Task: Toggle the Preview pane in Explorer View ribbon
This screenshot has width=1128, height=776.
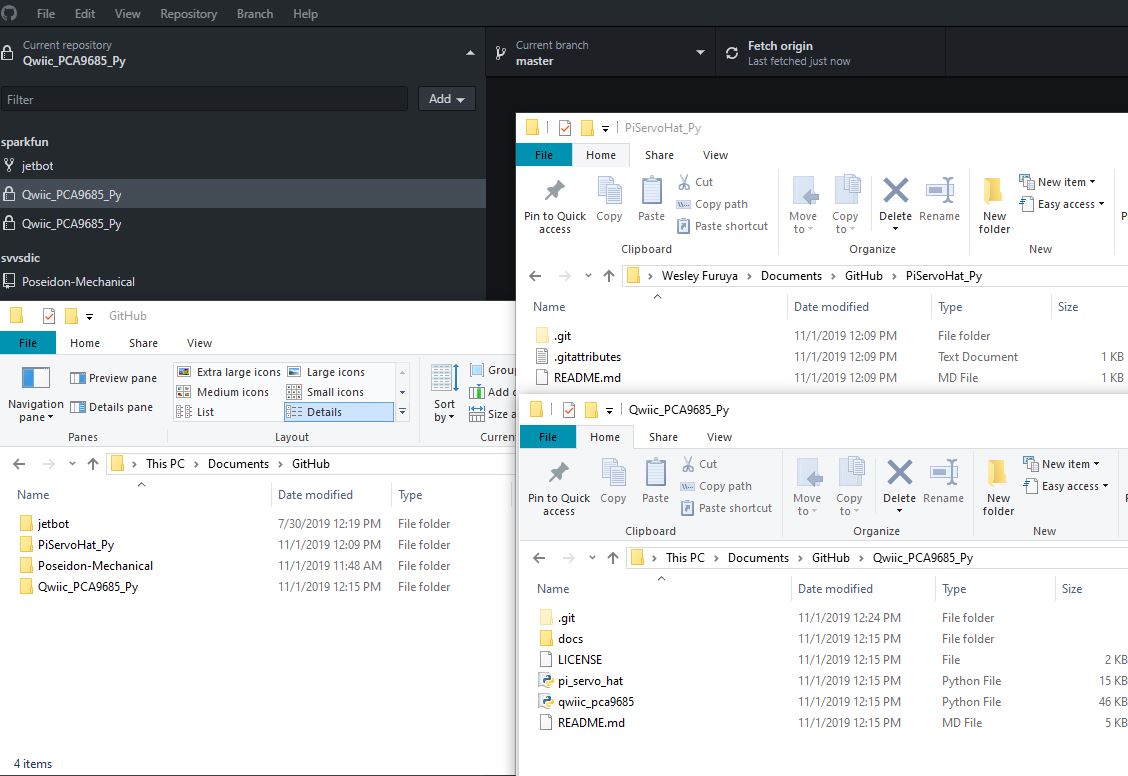Action: (113, 377)
